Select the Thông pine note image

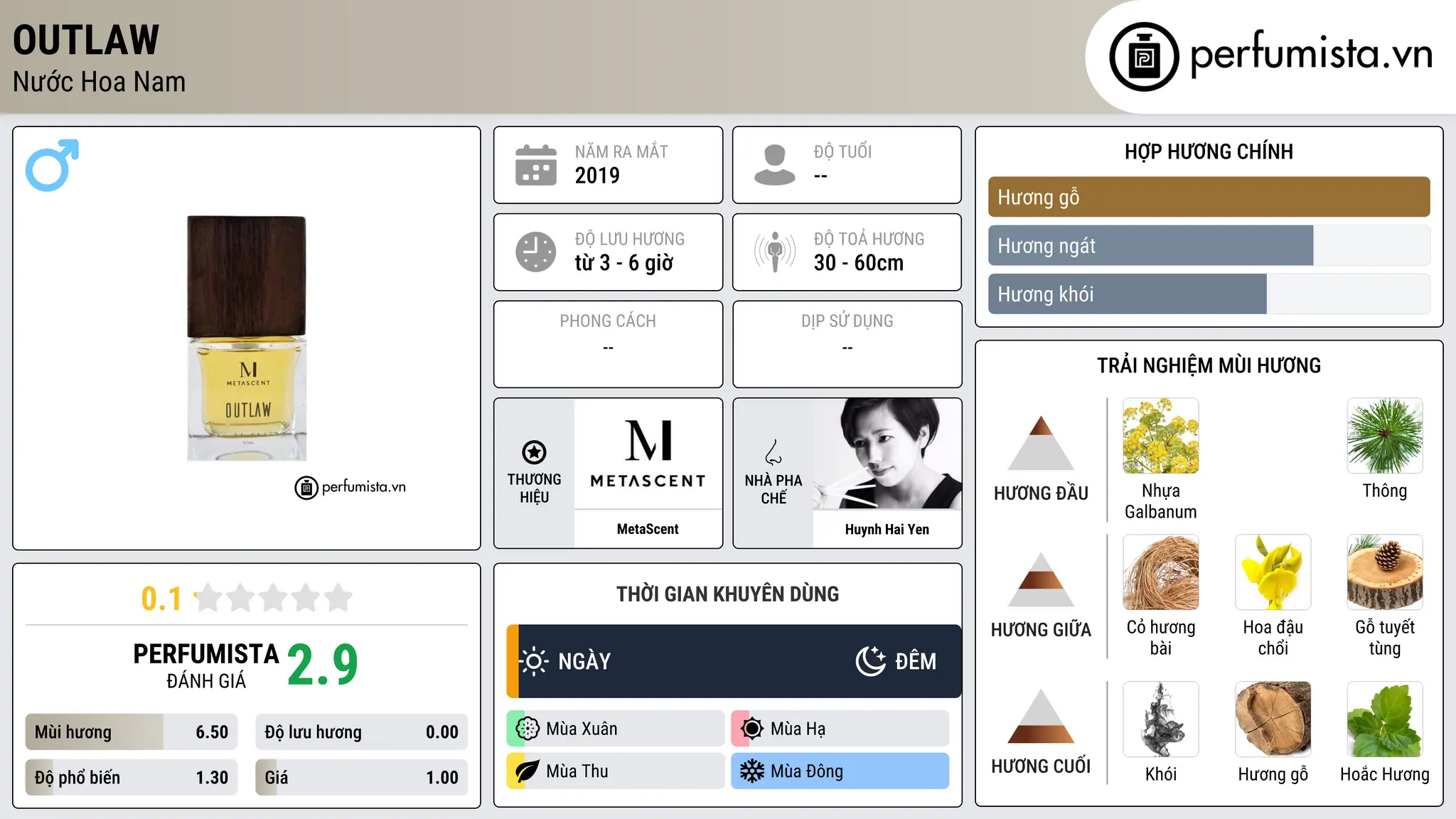[x=1385, y=436]
